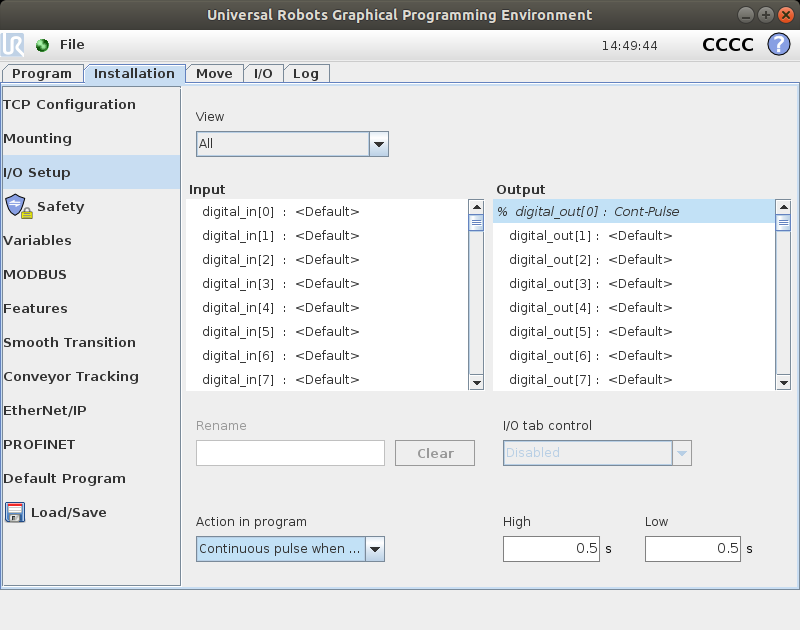Select TCP Configuration in sidebar
This screenshot has height=630, width=800.
tap(70, 104)
